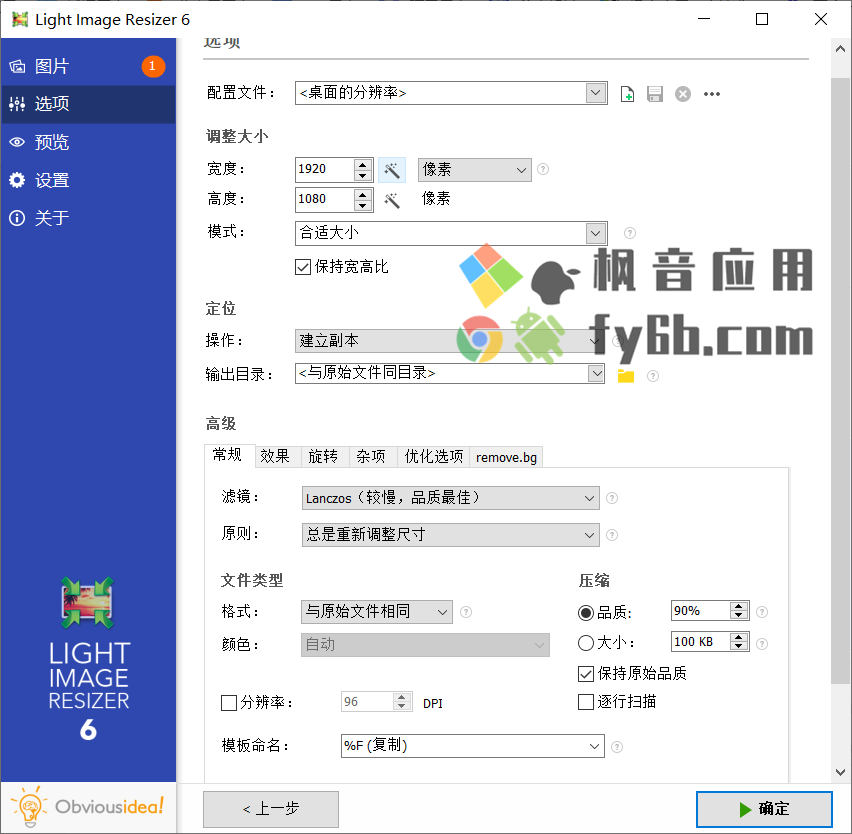Open the profile more options ellipsis
Viewport: 852px width, 834px height.
(x=712, y=94)
